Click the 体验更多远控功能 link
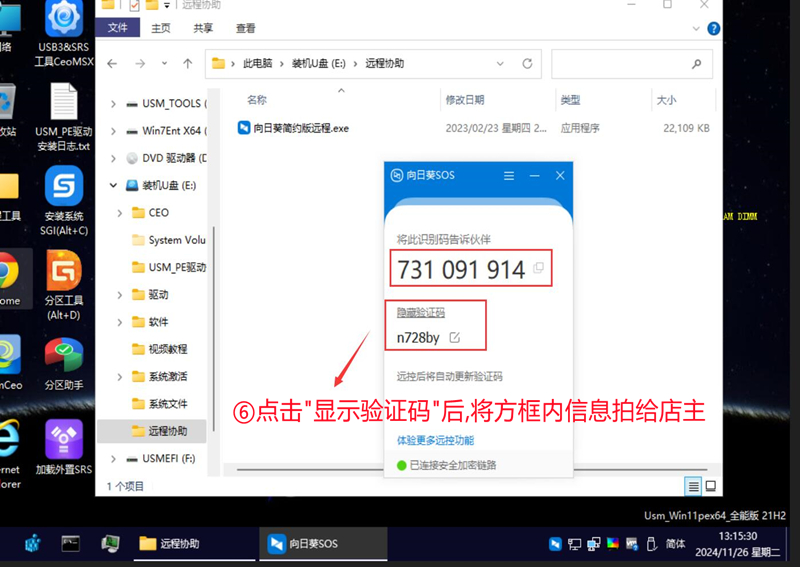 click(435, 440)
